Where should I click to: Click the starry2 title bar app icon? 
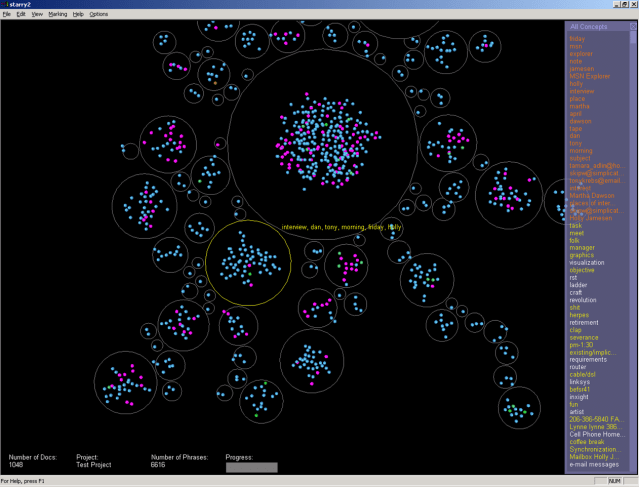(x=6, y=4)
